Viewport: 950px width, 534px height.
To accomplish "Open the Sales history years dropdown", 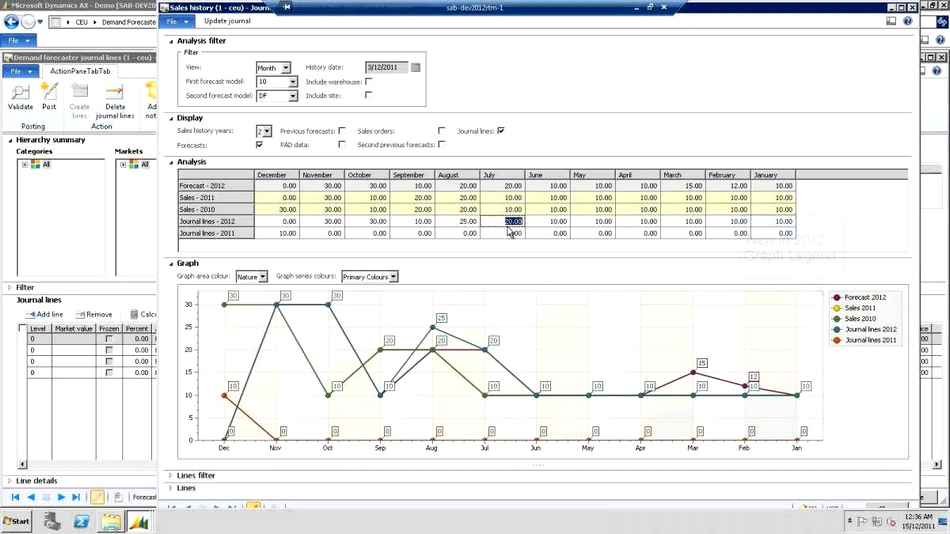I will [x=267, y=131].
